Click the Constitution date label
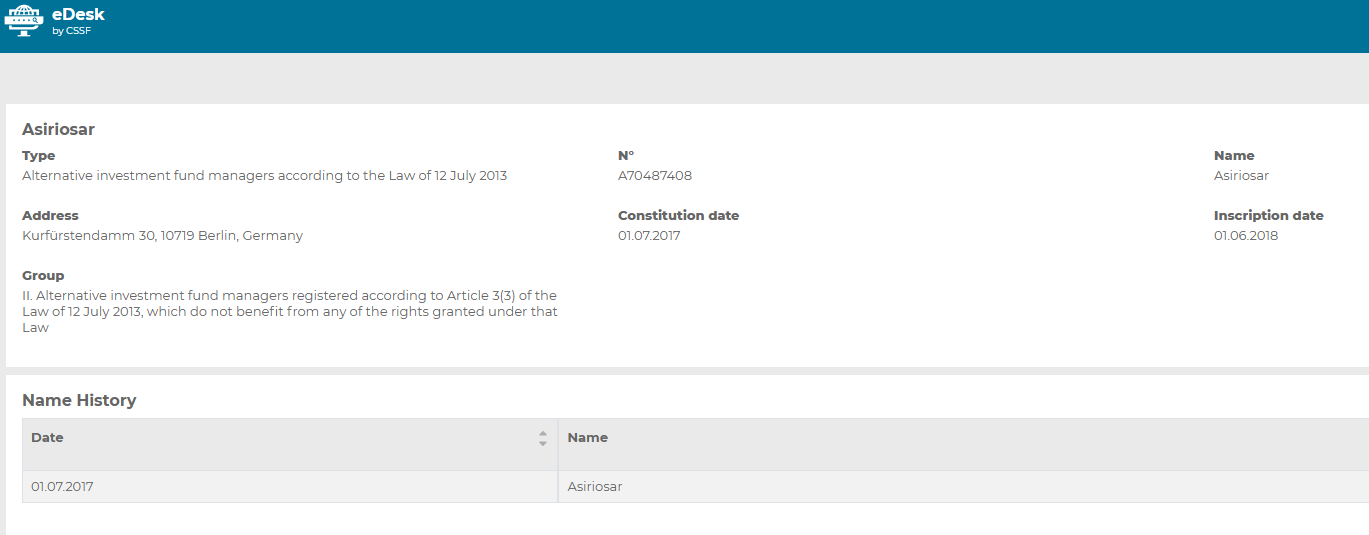The image size is (1369, 535). [679, 216]
